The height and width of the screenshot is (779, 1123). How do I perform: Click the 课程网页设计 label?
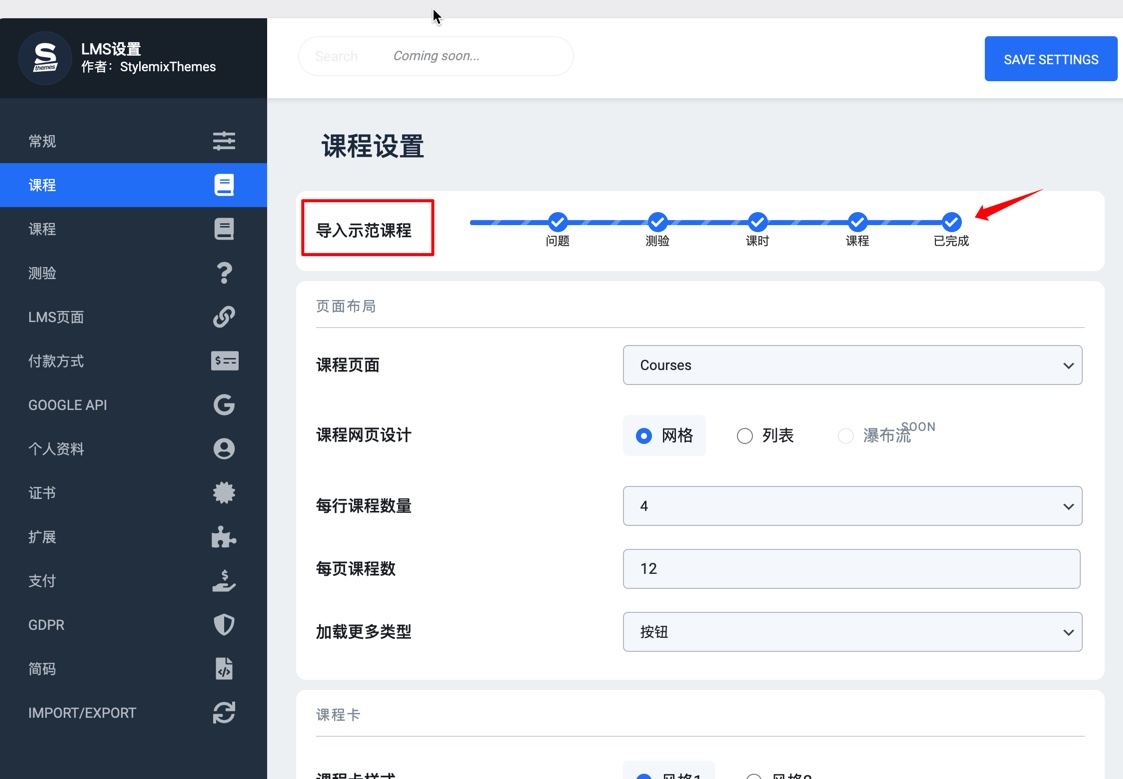pyautogui.click(x=364, y=435)
